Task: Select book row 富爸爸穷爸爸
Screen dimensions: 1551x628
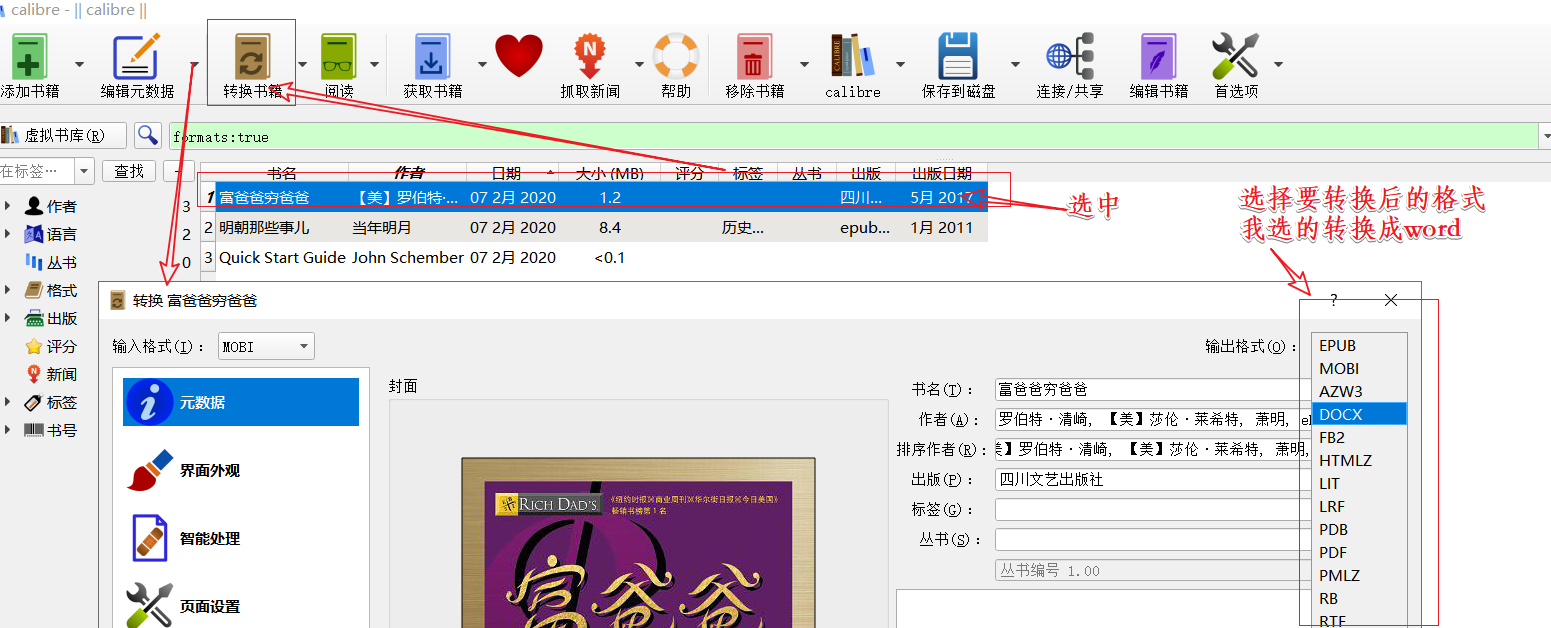Action: (594, 198)
